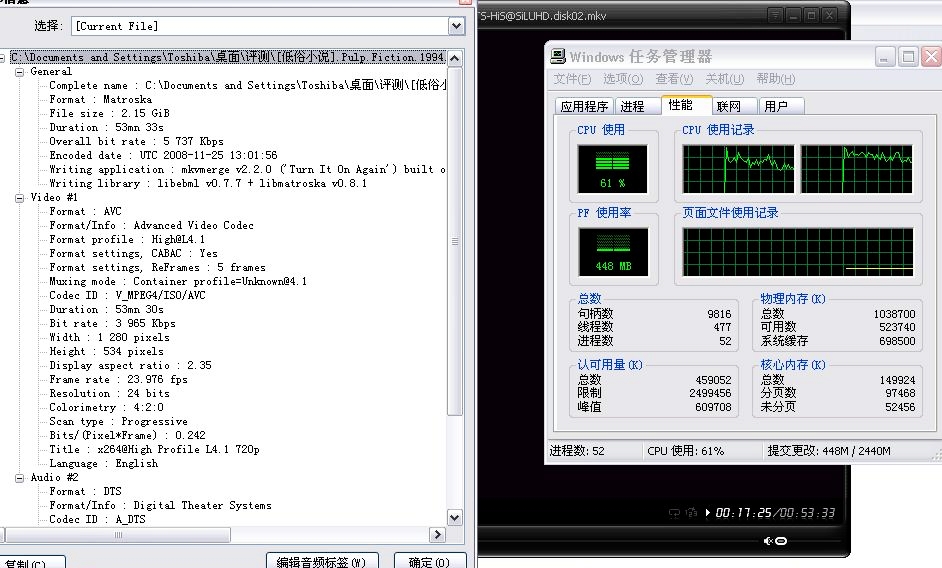
Task: Select the 性能 tab
Action: [x=686, y=105]
